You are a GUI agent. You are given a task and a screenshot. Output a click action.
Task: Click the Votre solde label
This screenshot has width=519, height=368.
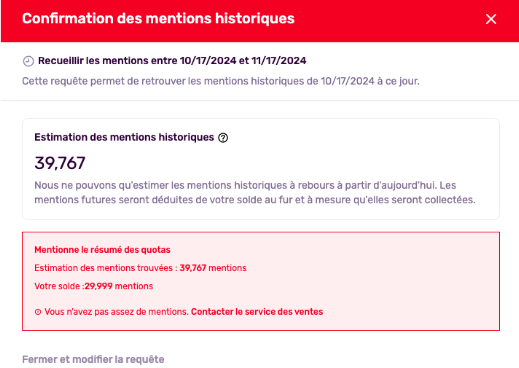pos(57,286)
